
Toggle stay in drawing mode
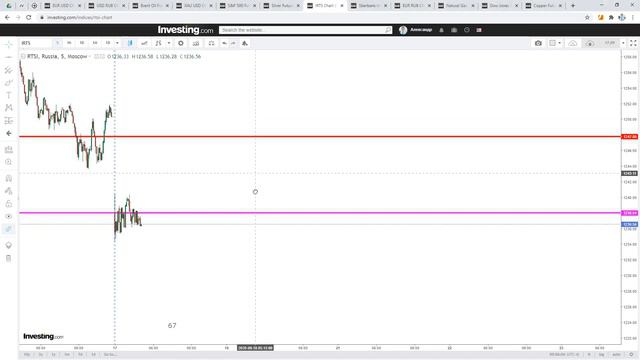point(9,191)
